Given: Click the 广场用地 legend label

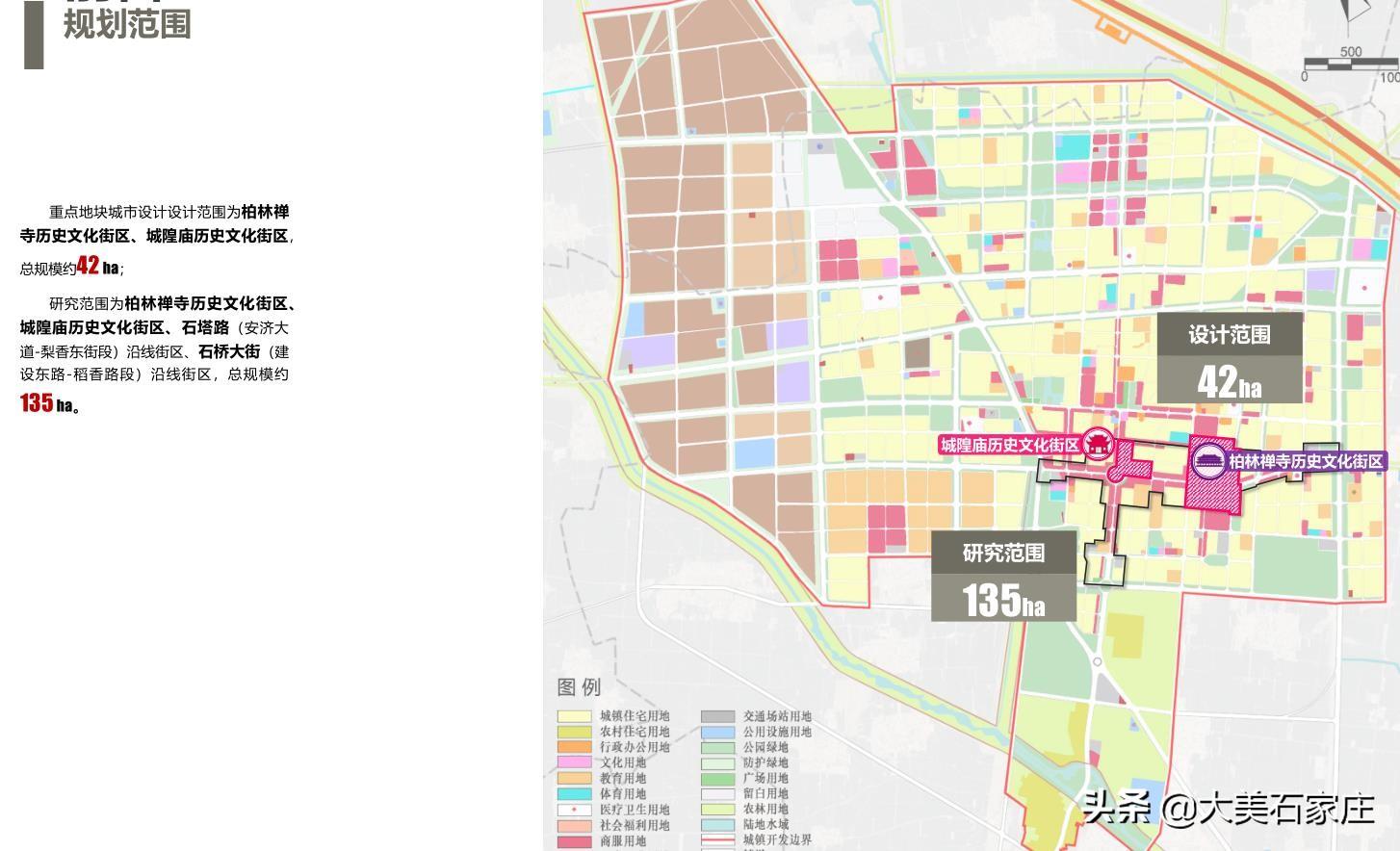Looking at the screenshot, I should (x=765, y=778).
